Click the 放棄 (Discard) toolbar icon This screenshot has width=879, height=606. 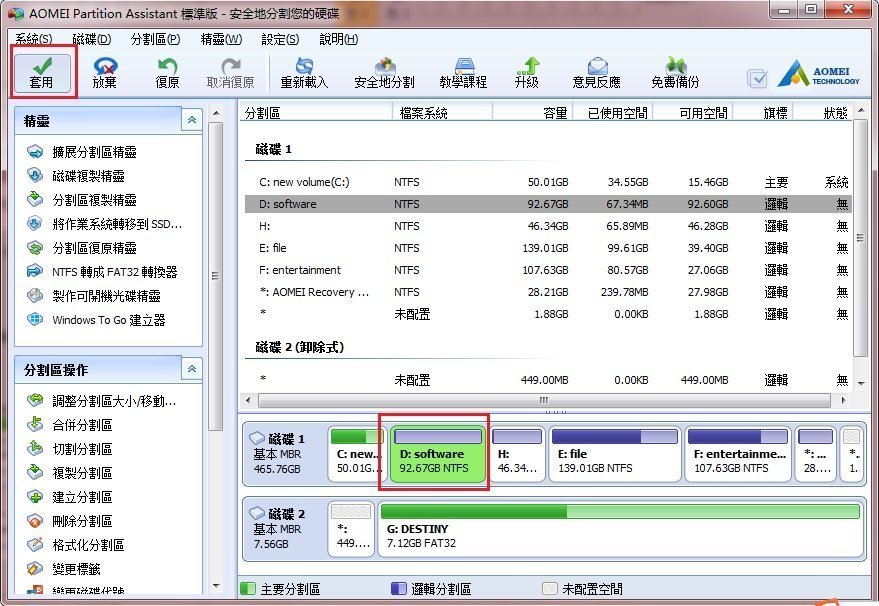click(x=105, y=73)
